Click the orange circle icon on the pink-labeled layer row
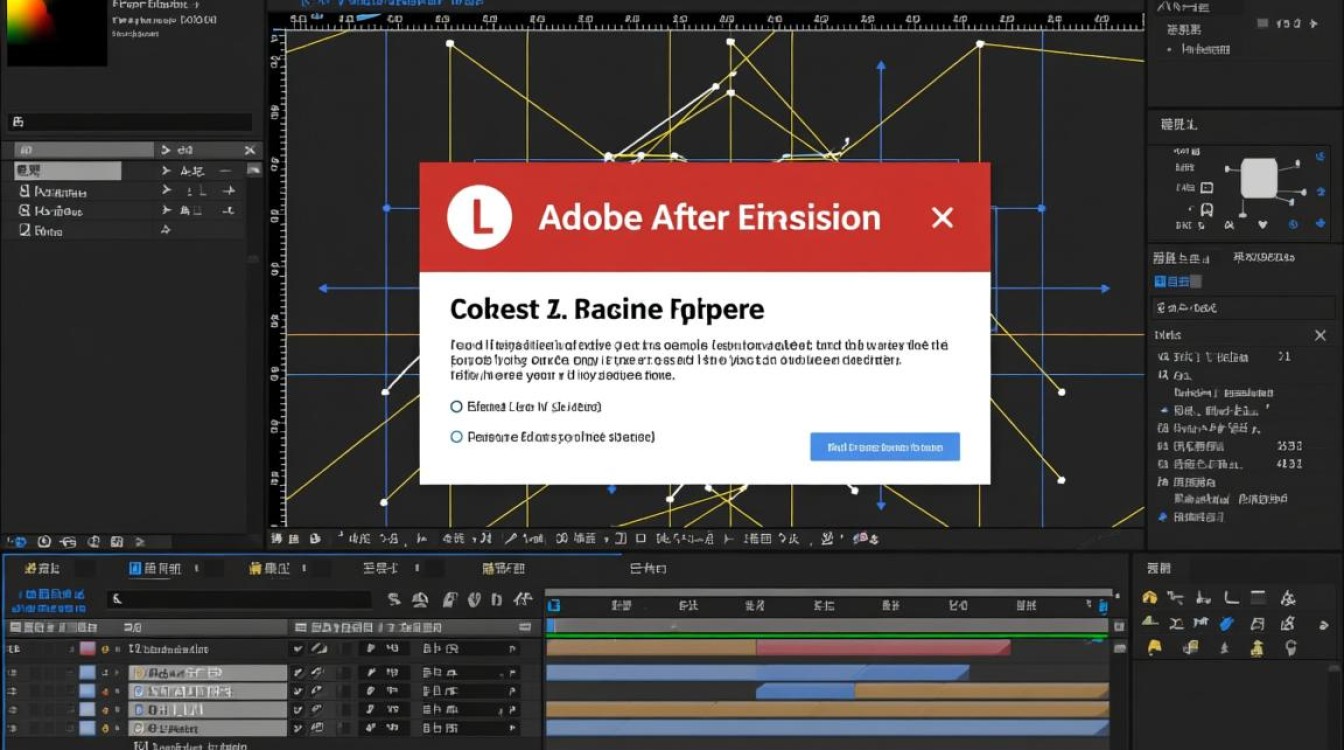This screenshot has width=1344, height=750. (105, 649)
